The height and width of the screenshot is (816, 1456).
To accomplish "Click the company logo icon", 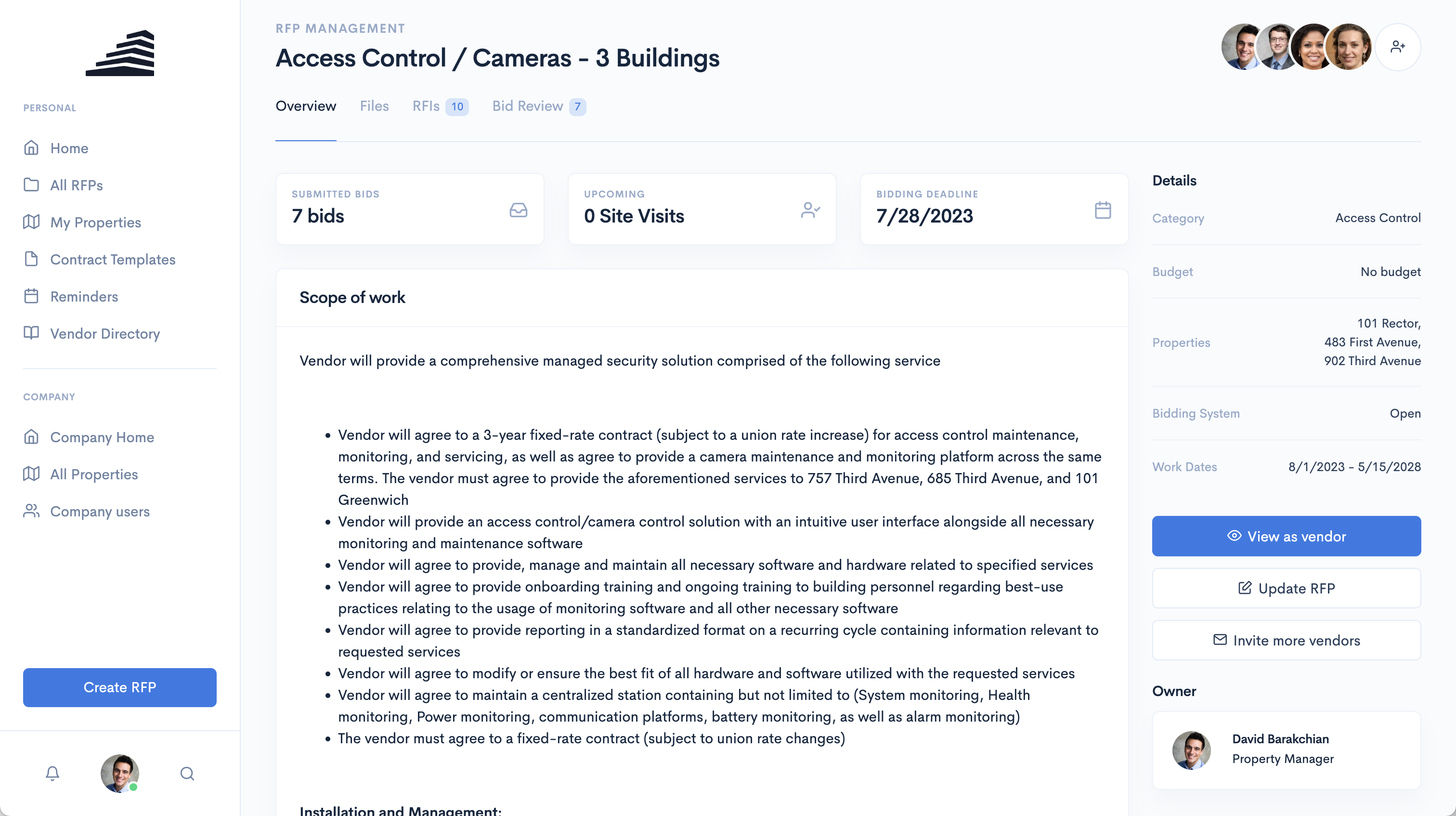I will coord(120,53).
